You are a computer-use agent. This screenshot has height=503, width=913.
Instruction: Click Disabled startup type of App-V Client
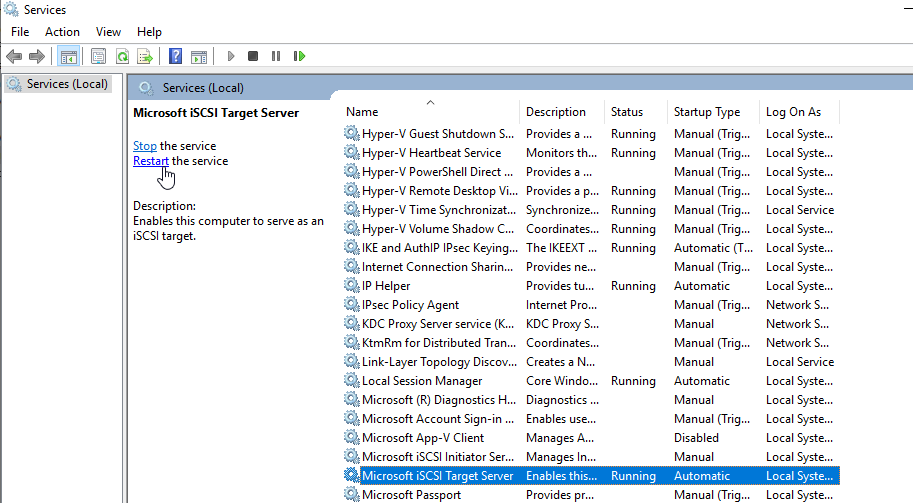click(x=696, y=438)
